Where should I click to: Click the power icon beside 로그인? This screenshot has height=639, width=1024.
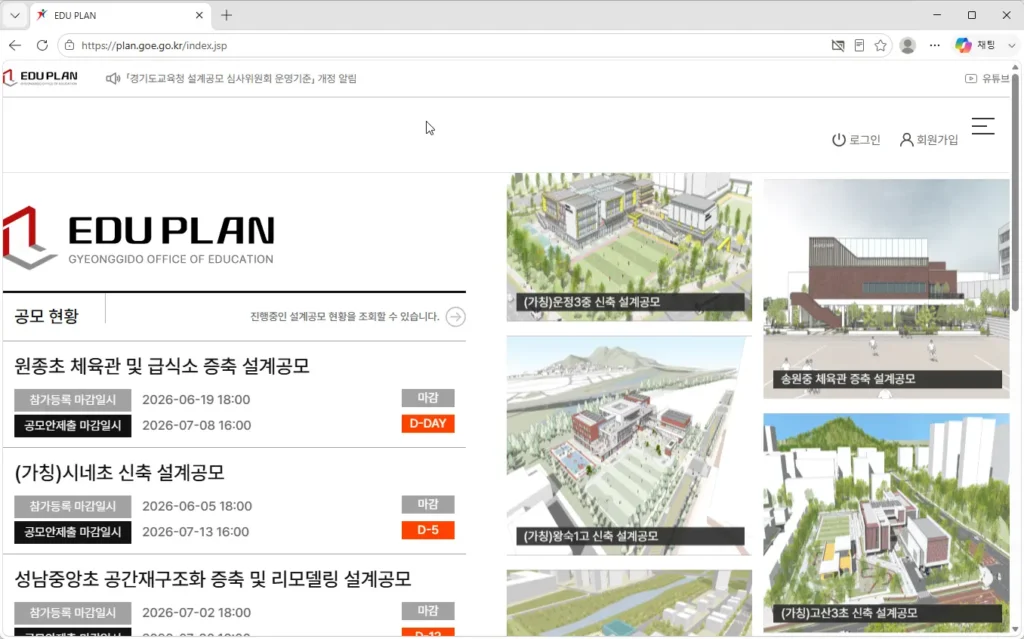coord(839,140)
